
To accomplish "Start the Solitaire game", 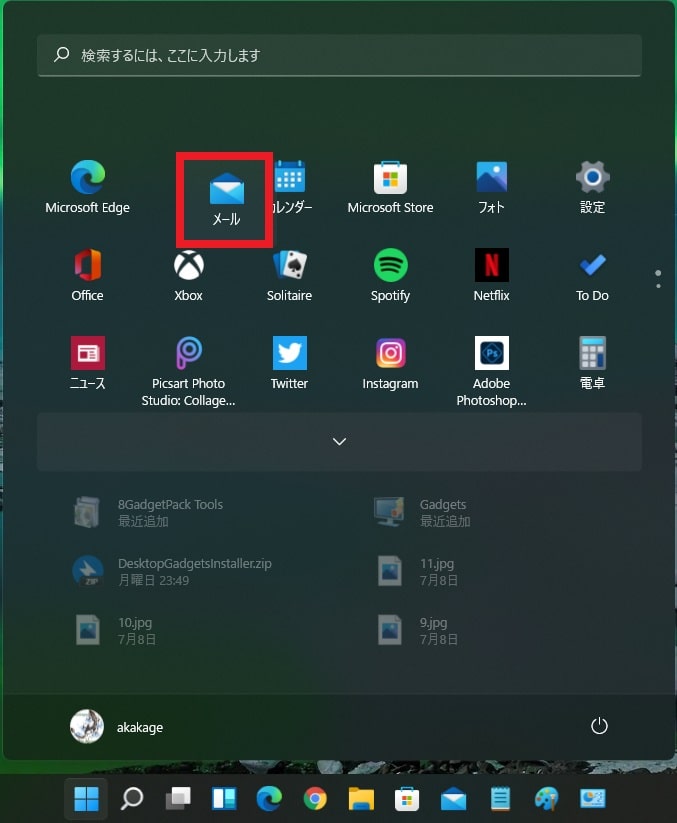I will tap(289, 276).
